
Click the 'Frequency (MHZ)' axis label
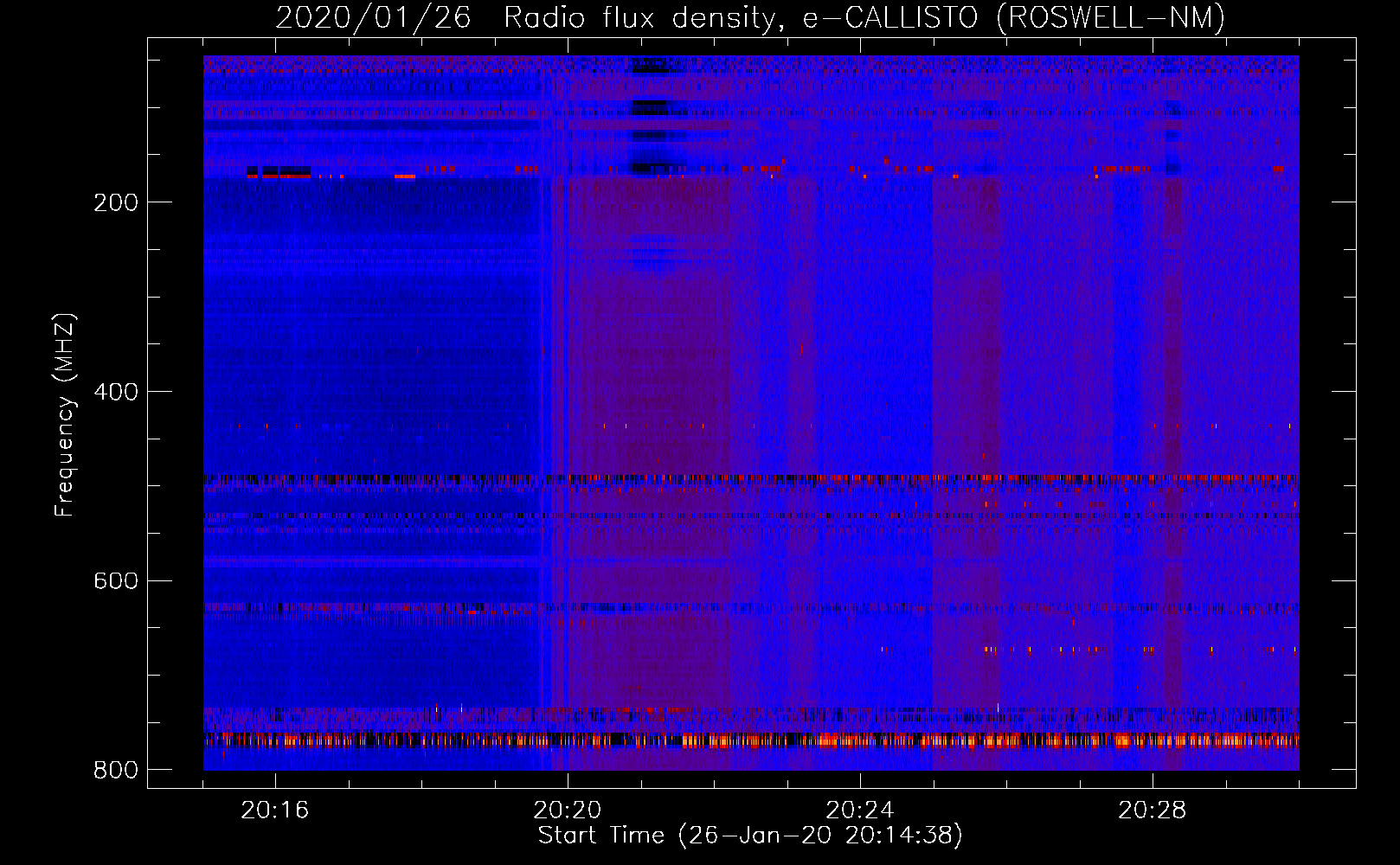click(x=65, y=414)
